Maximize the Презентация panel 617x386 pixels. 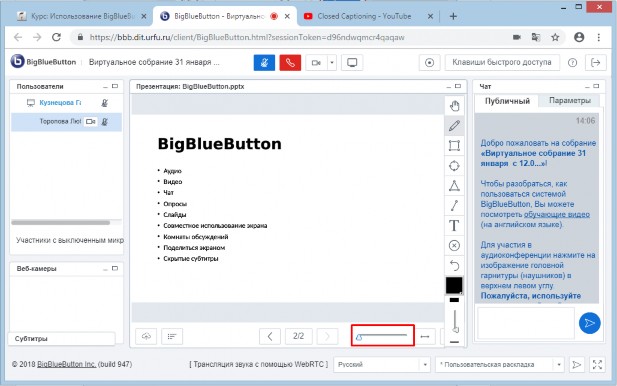458,86
